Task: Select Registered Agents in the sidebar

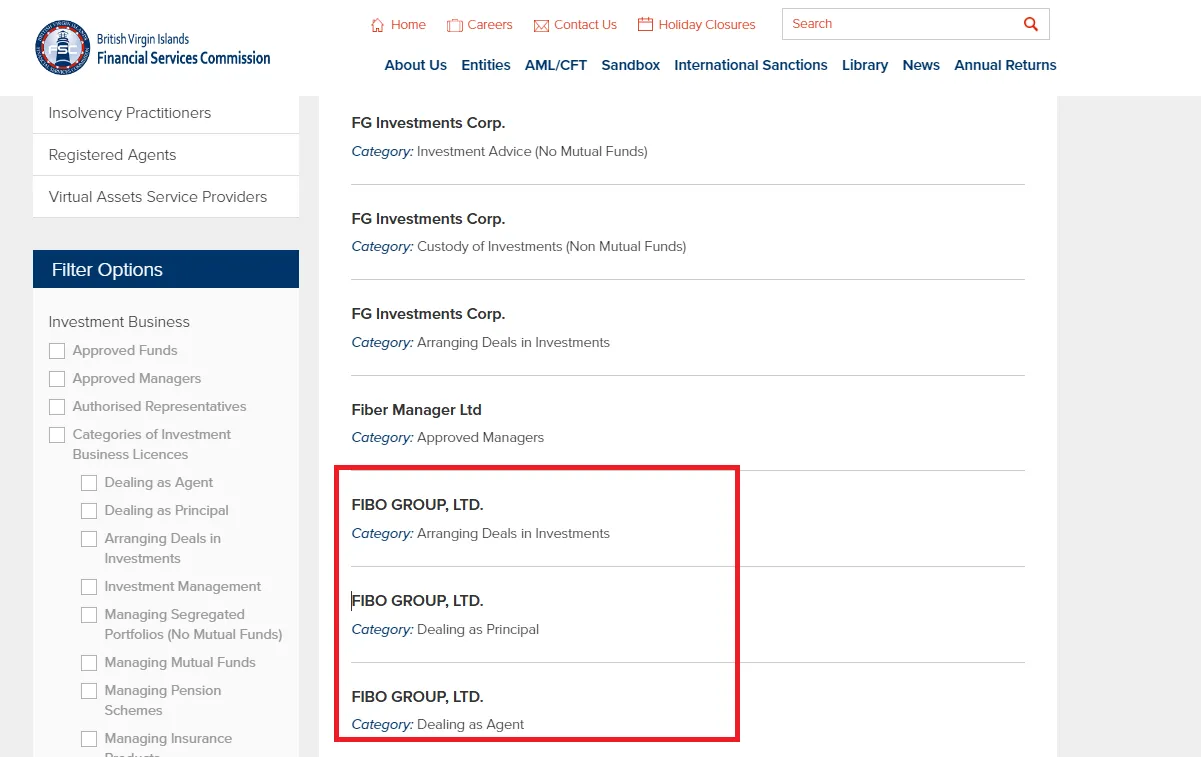Action: (112, 155)
